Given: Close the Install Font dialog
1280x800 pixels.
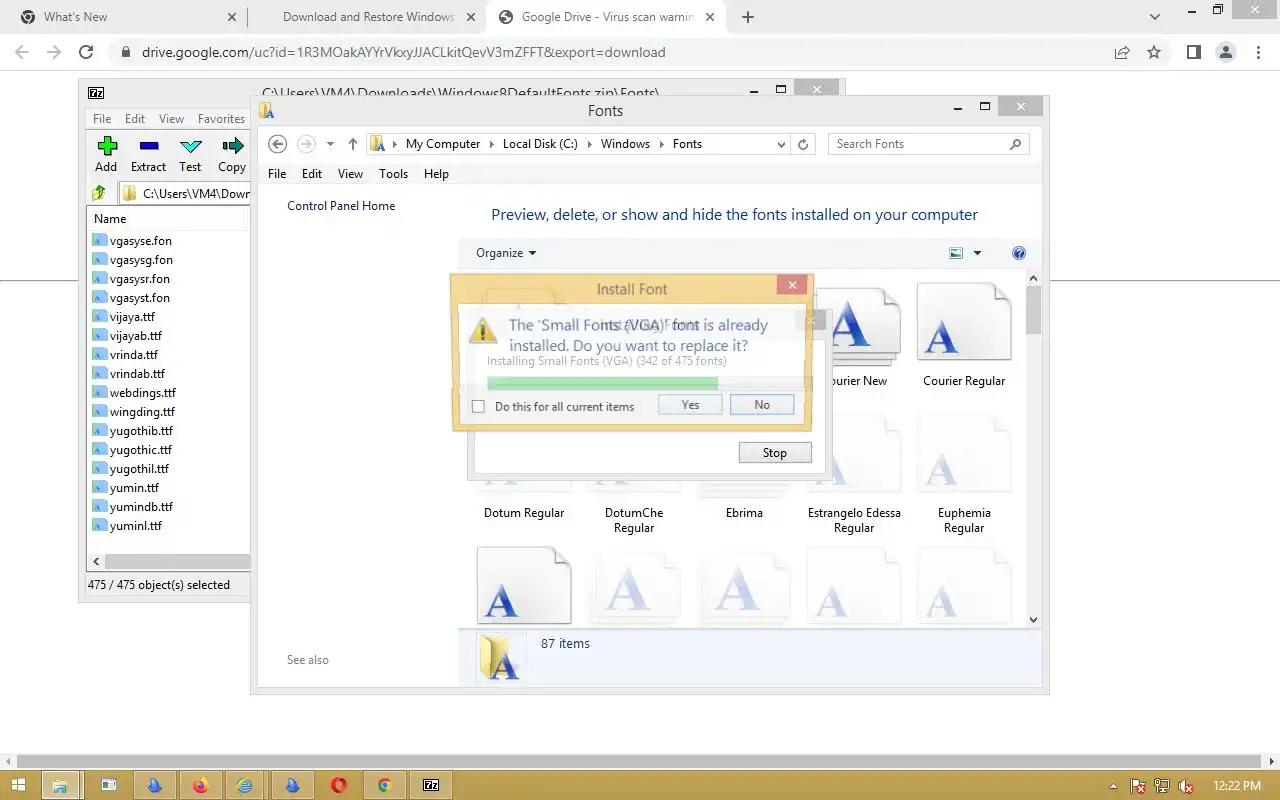Looking at the screenshot, I should coord(792,286).
